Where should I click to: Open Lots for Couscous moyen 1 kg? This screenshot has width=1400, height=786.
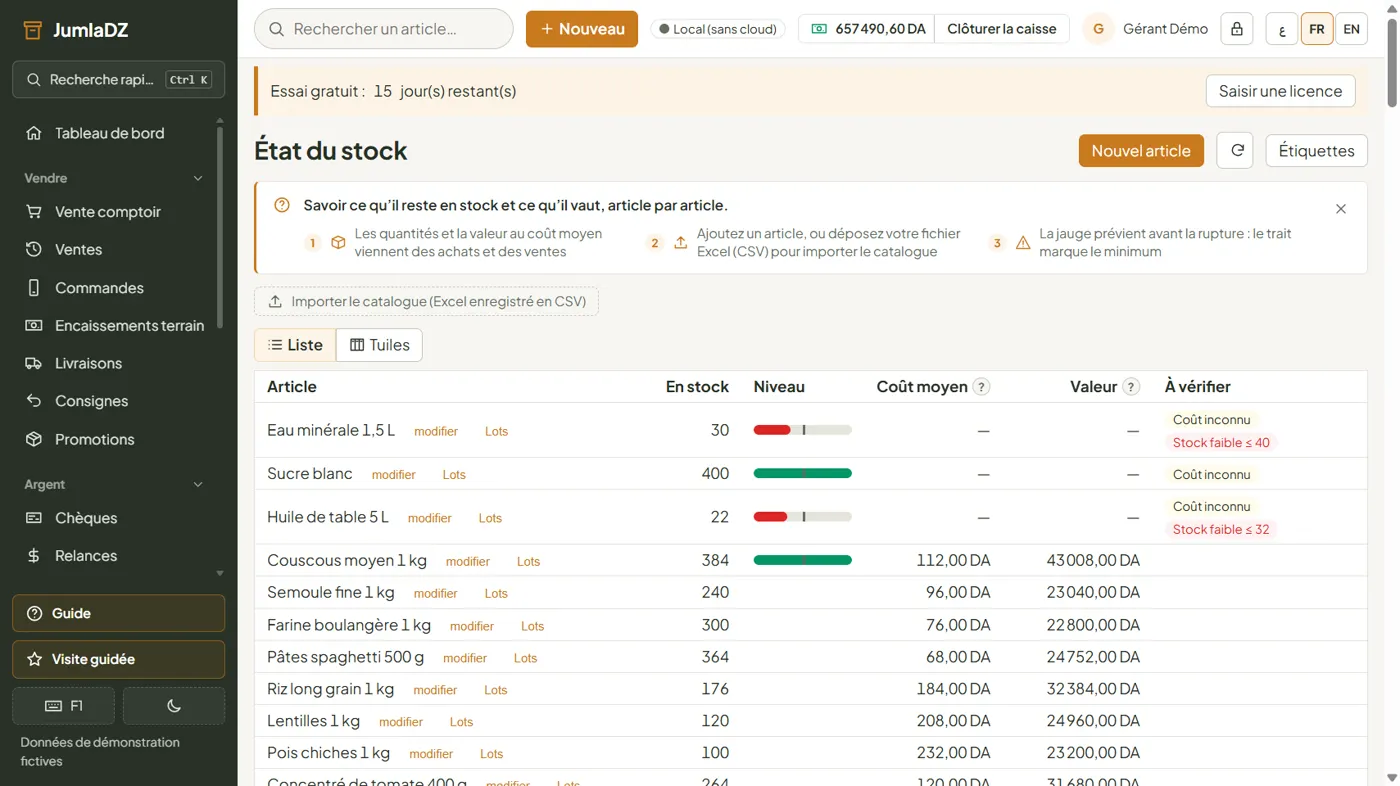pyautogui.click(x=528, y=562)
